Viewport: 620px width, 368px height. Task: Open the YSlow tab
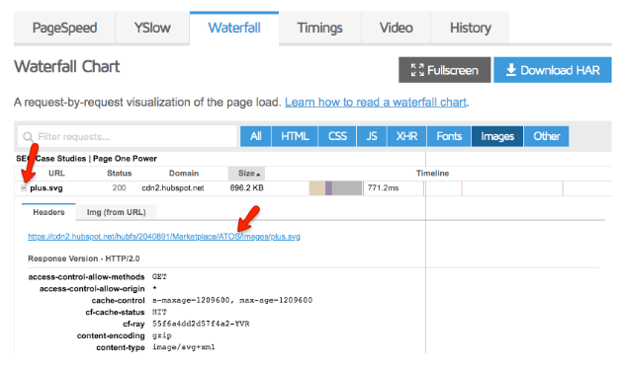152,28
